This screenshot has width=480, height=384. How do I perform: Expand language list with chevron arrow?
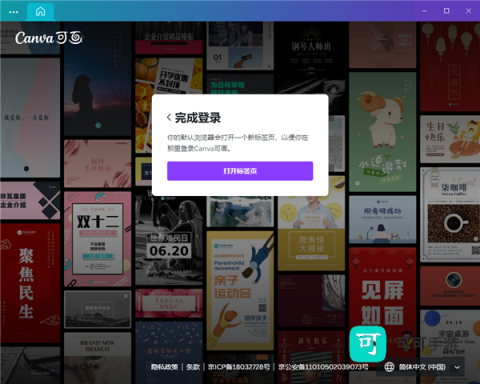coord(457,367)
